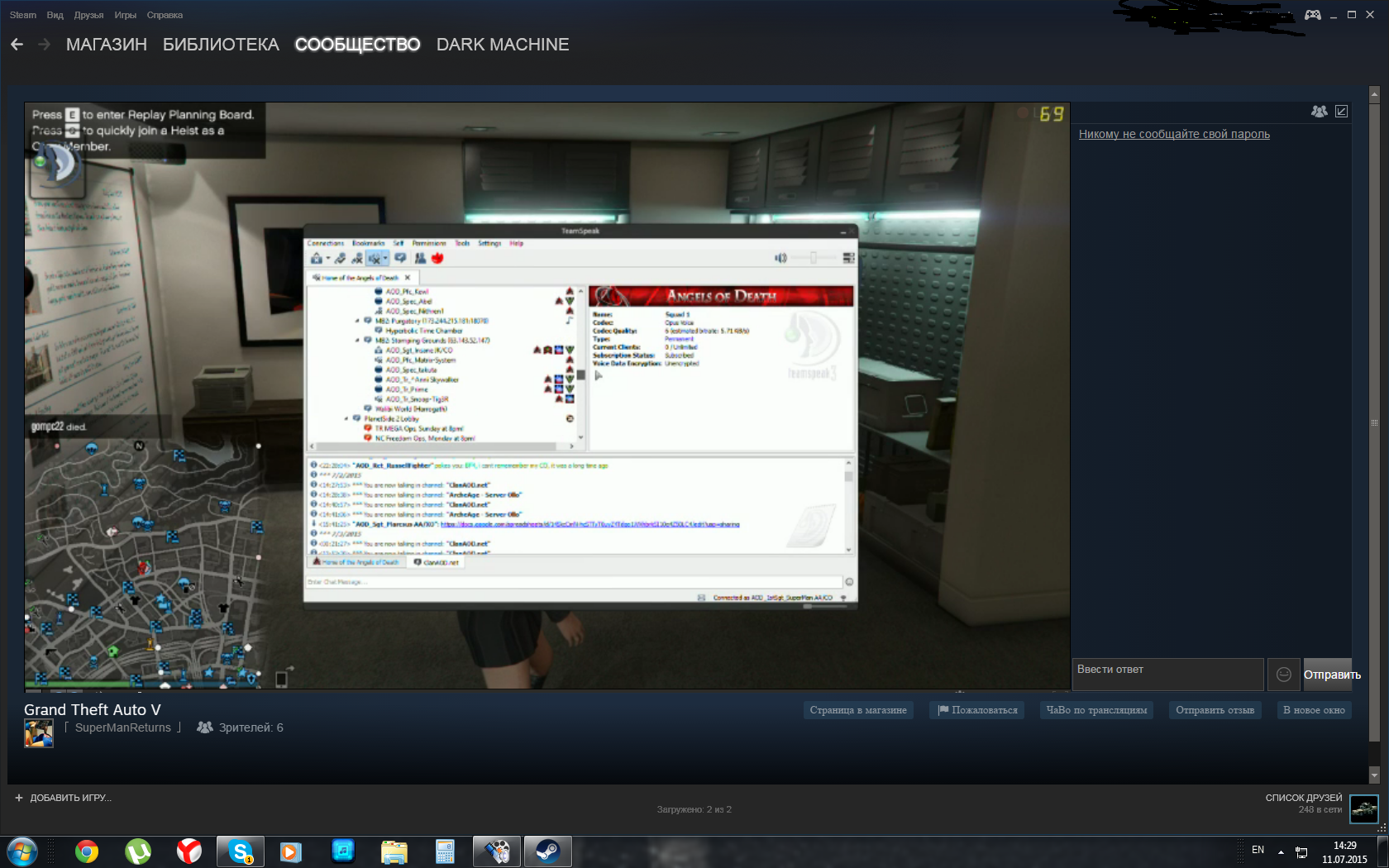Click the Grand Theft Auto V title
This screenshot has width=1389, height=868.
pos(93,709)
